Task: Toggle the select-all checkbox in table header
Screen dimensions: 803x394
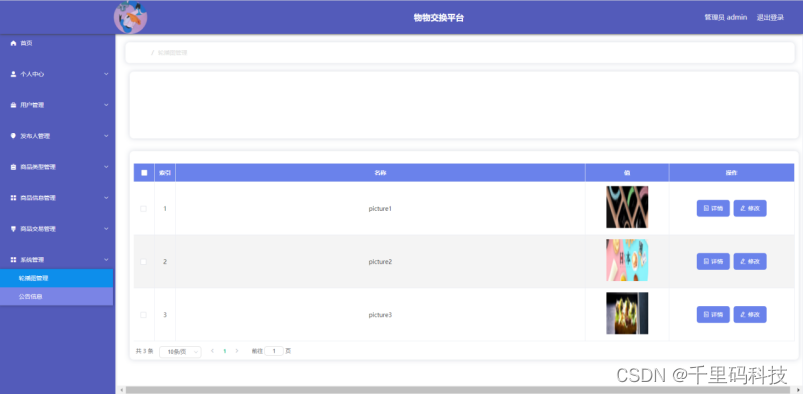Action: pyautogui.click(x=144, y=173)
